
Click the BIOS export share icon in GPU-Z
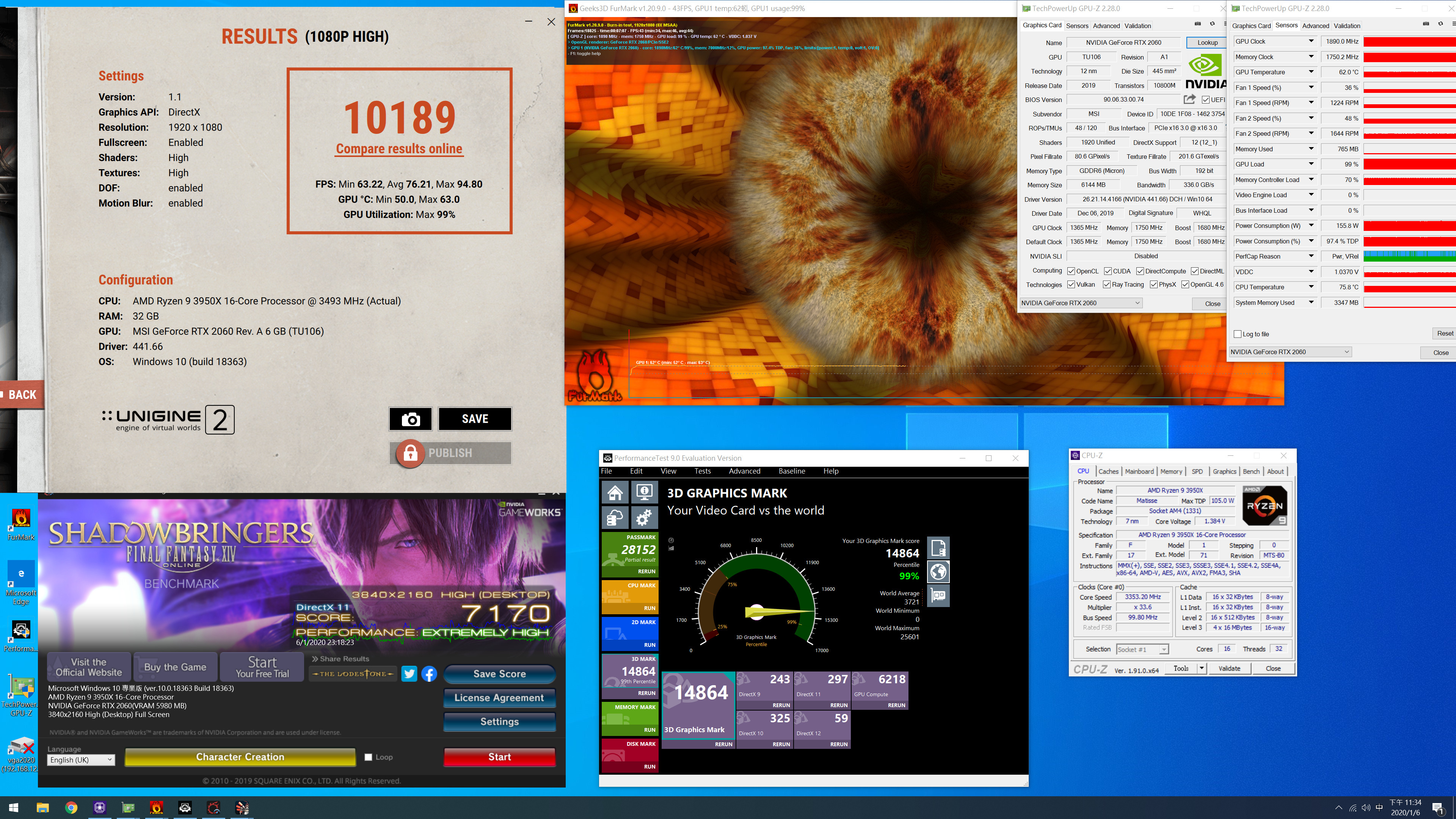[x=1189, y=99]
